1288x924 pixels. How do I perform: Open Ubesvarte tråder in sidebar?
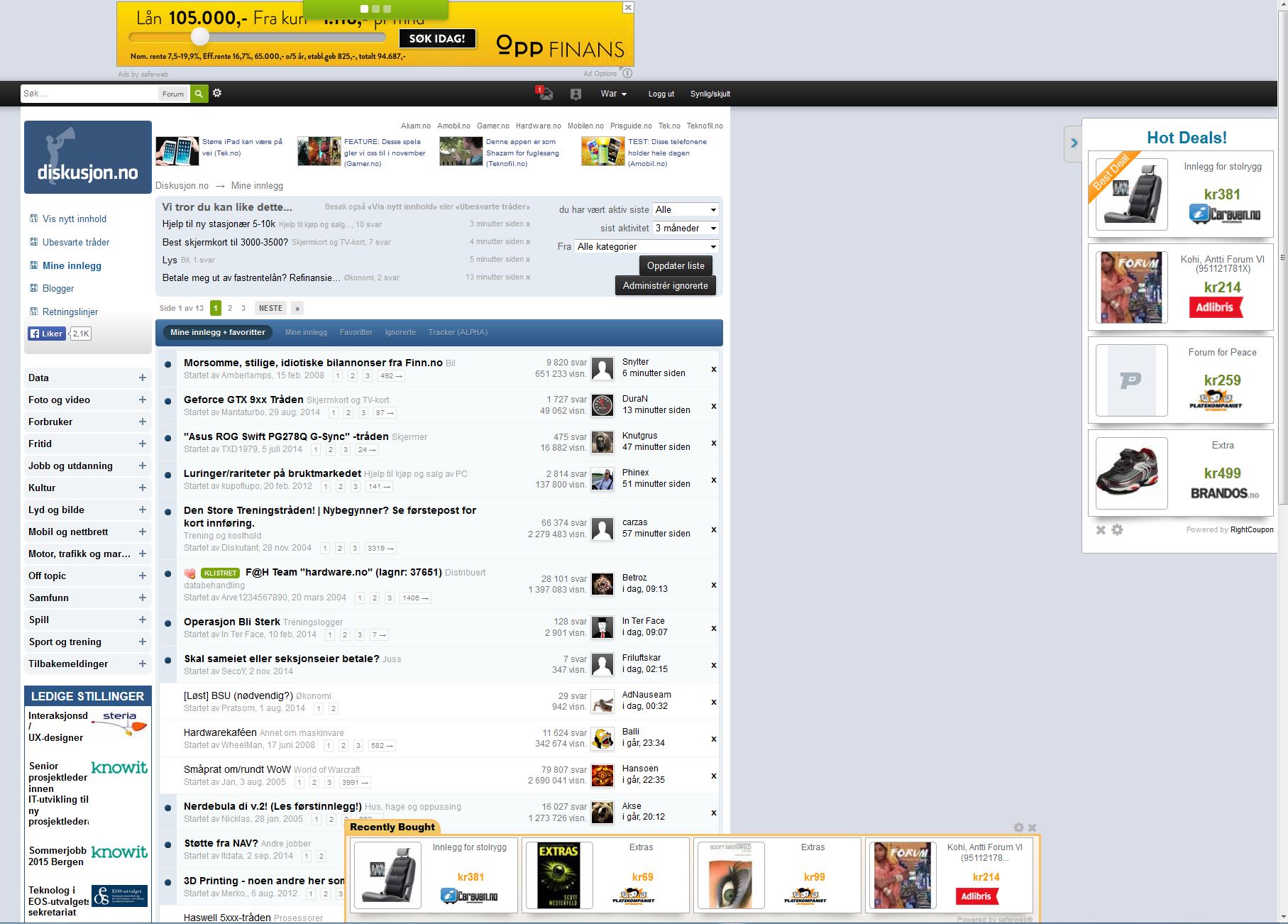76,242
